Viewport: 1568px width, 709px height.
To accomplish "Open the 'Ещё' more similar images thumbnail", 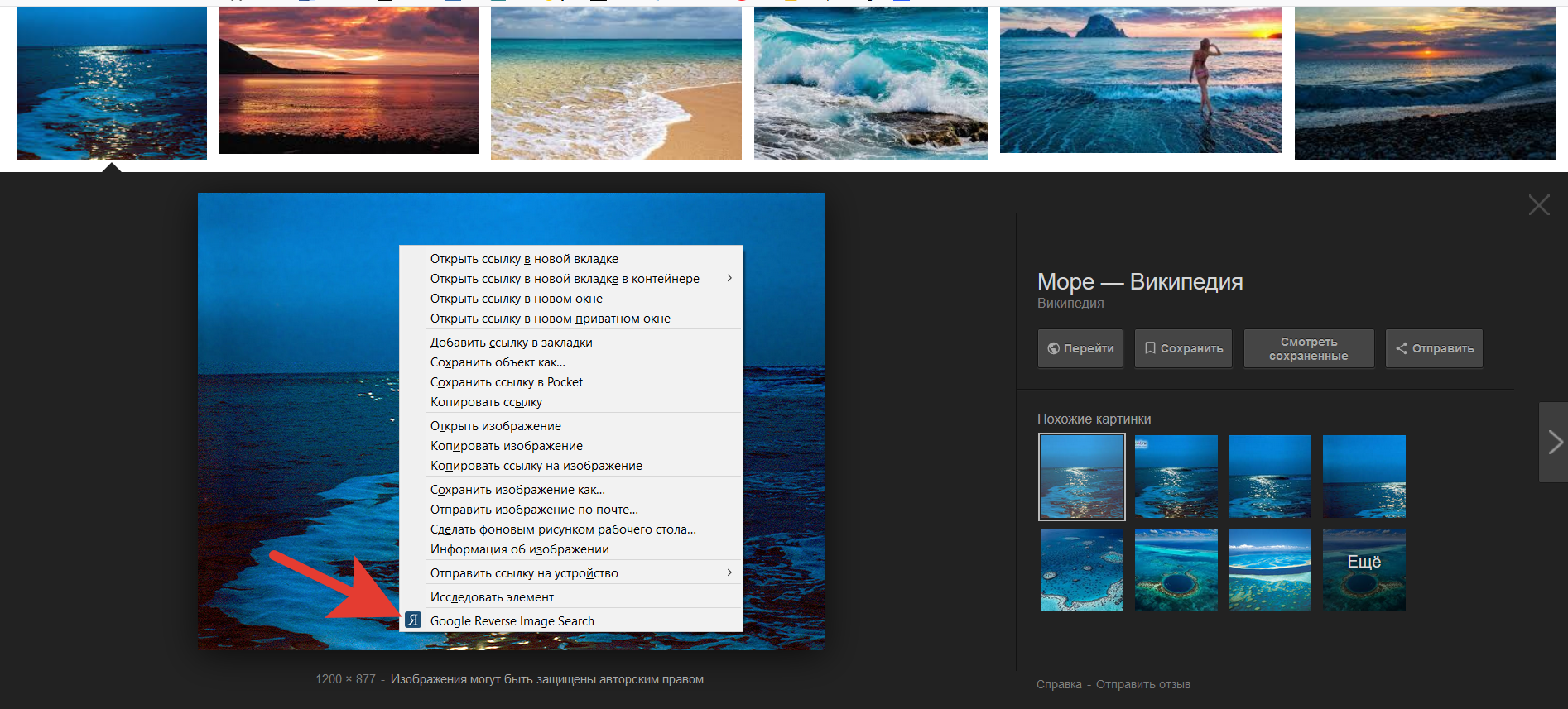I will click(x=1364, y=570).
